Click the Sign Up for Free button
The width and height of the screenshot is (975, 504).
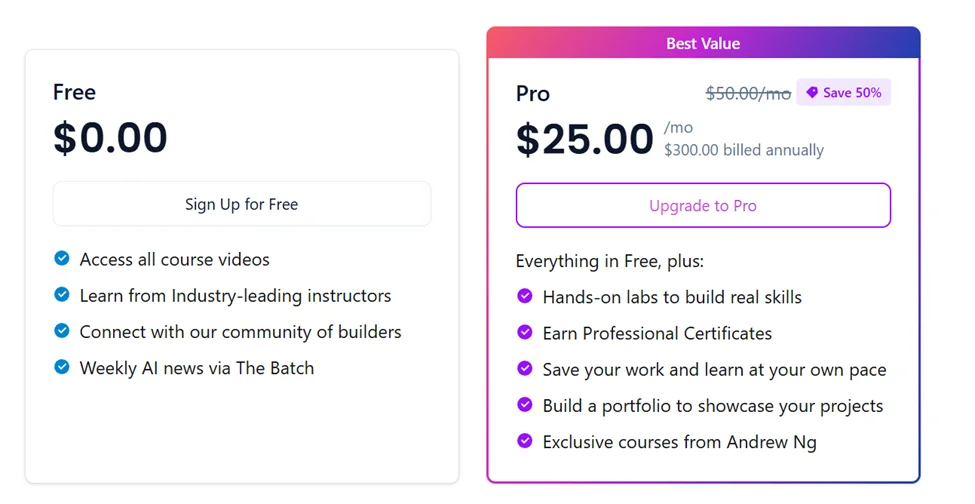(x=241, y=204)
